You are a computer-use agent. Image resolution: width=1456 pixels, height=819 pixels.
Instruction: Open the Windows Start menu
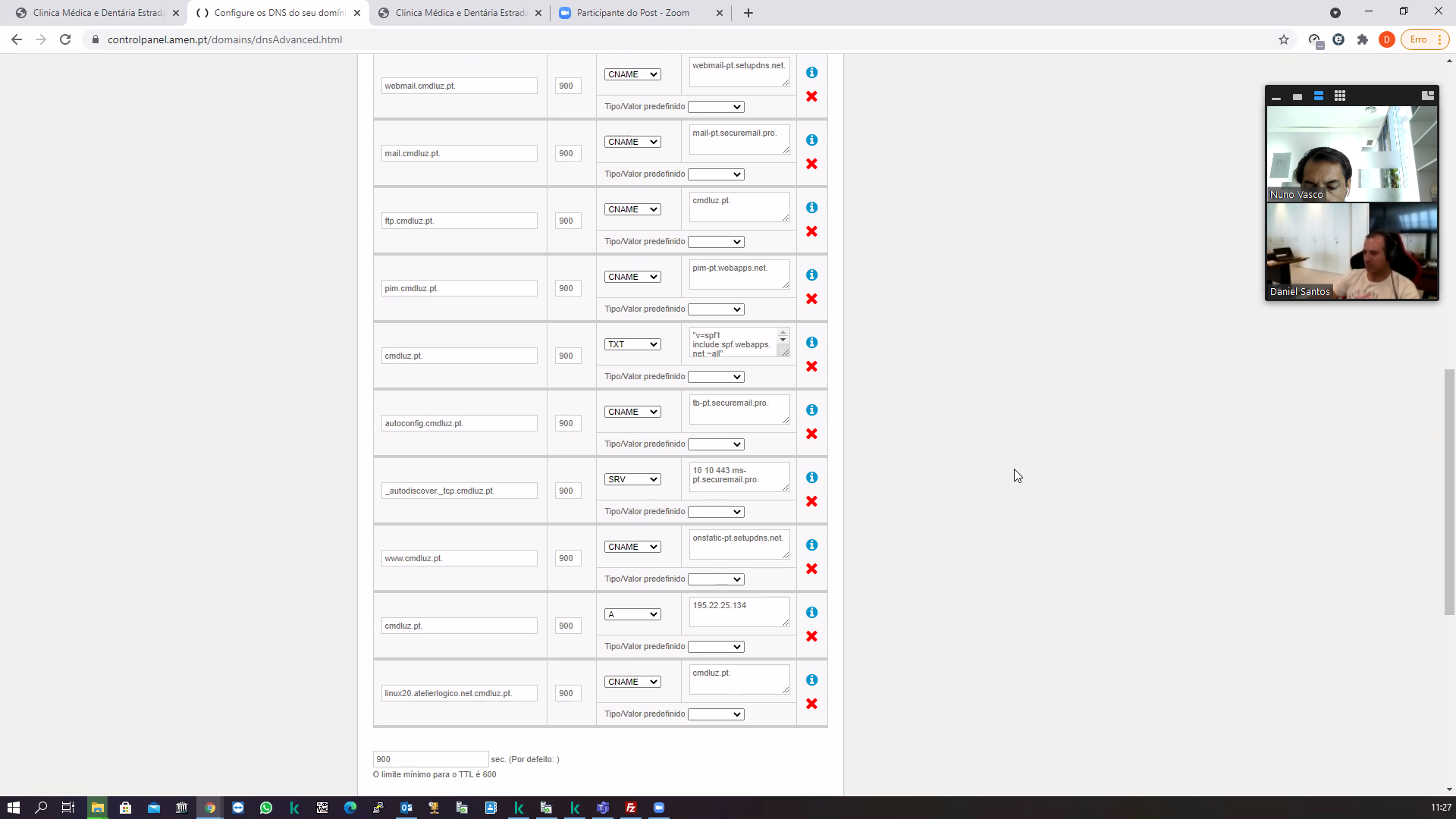(13, 808)
